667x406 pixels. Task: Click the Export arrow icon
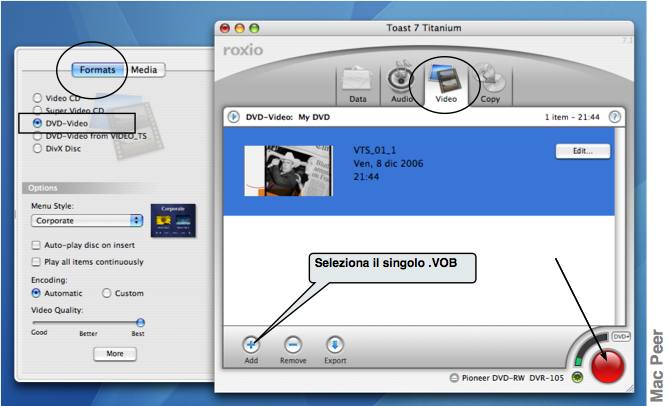click(x=335, y=345)
